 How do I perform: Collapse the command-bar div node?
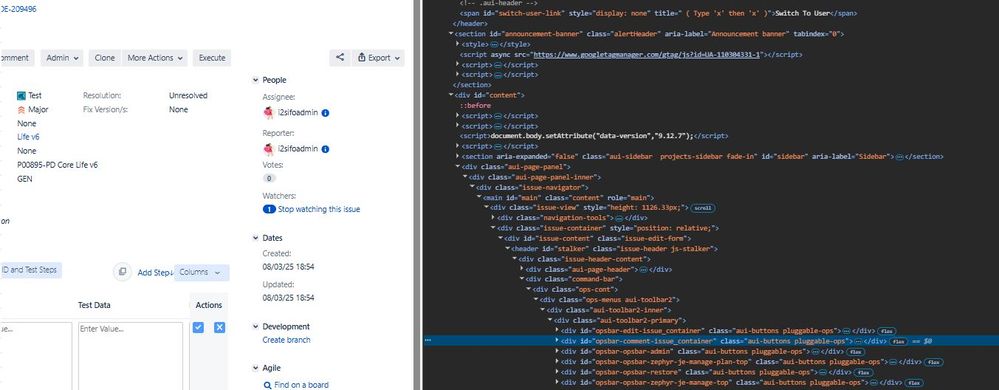click(x=521, y=279)
